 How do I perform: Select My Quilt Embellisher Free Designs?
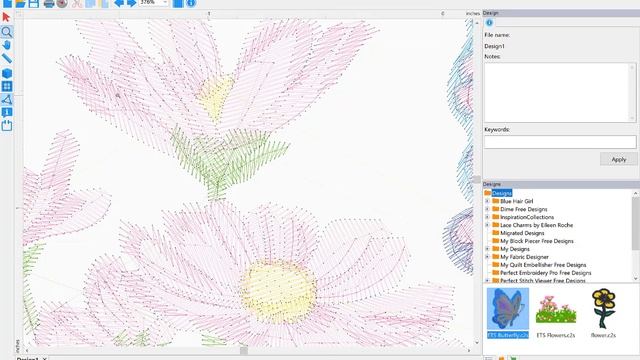tap(543, 265)
